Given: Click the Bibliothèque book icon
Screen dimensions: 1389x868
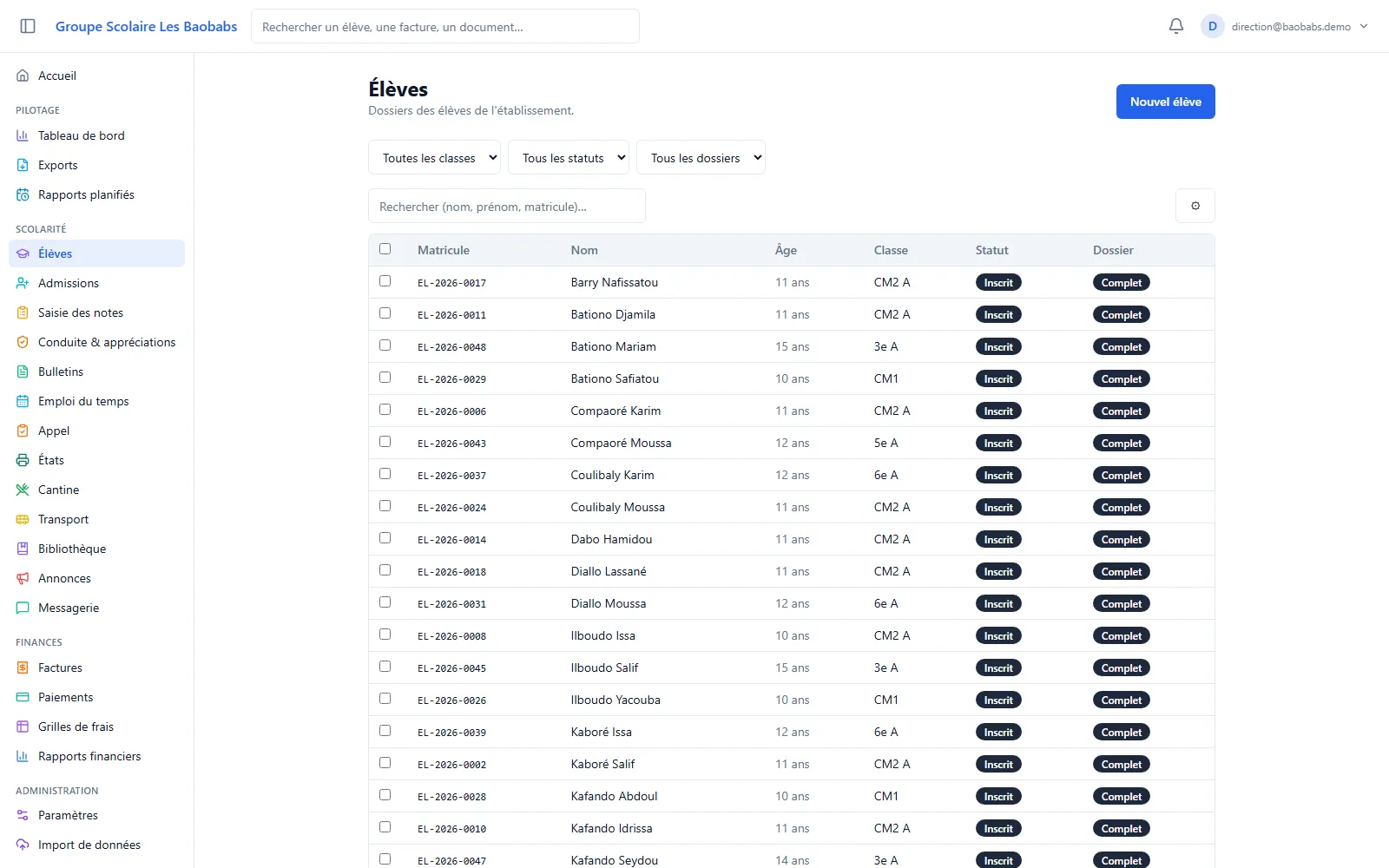Looking at the screenshot, I should click(23, 549).
